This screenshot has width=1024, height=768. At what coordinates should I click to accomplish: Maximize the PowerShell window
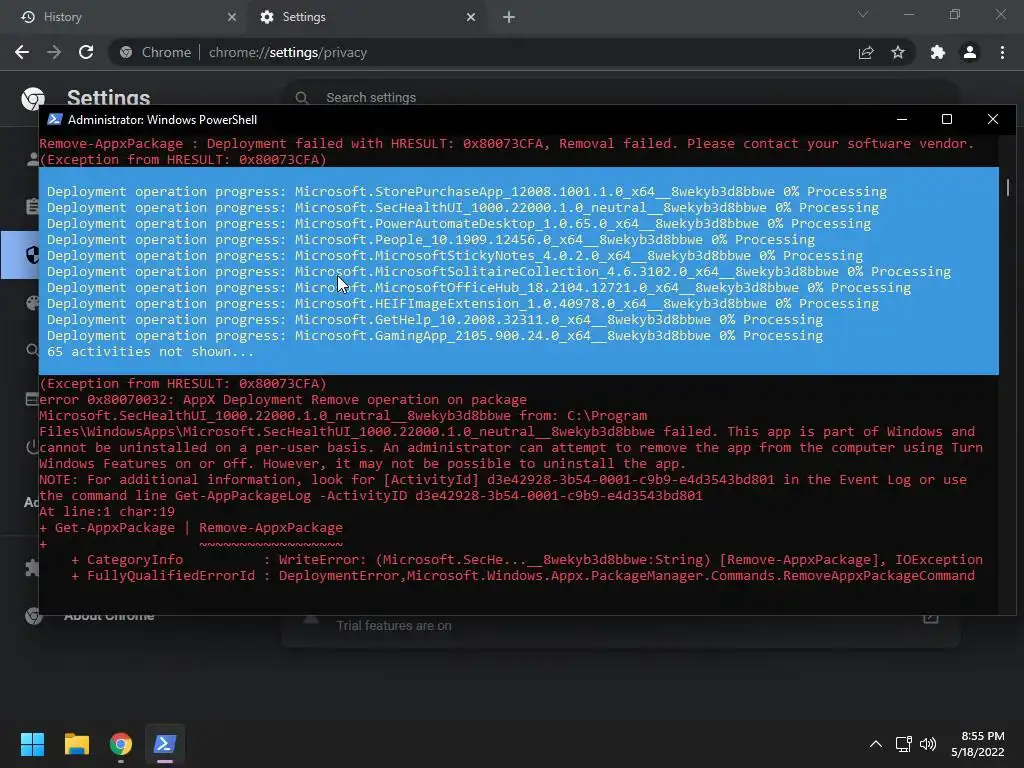click(947, 120)
